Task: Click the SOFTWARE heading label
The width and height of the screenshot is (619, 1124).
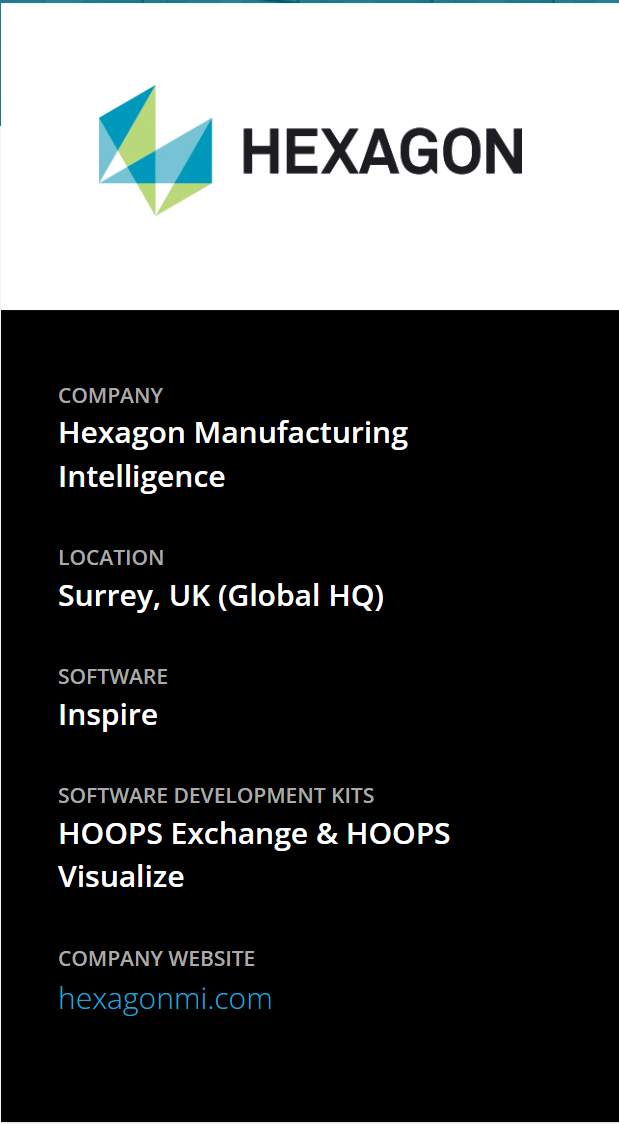Action: coord(113,677)
